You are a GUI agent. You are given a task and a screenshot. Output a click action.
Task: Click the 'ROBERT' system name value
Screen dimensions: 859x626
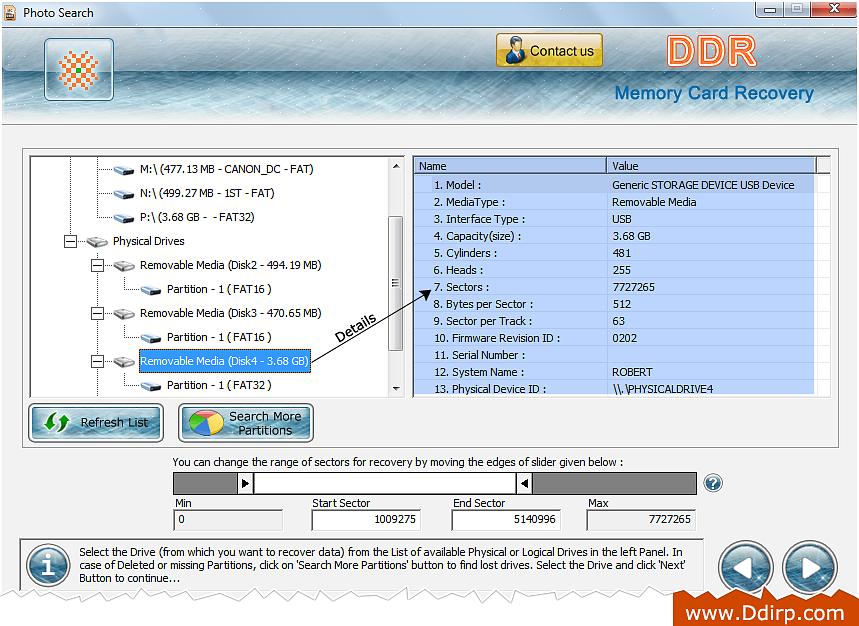tap(632, 372)
